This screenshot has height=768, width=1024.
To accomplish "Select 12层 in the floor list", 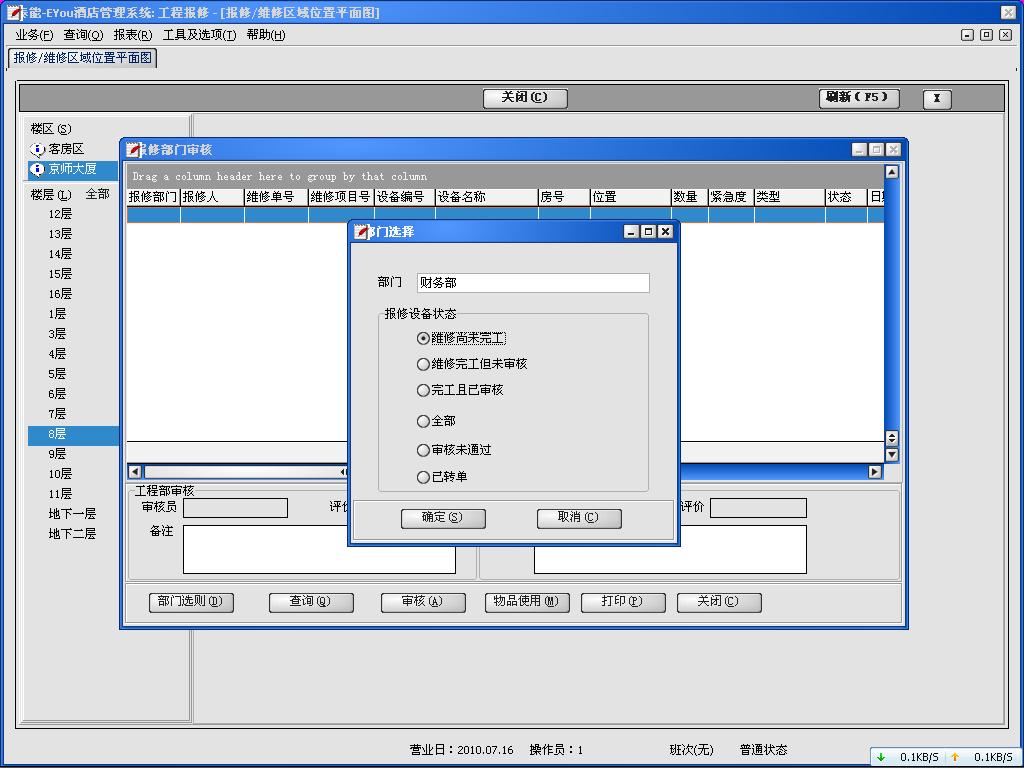I will coord(60,214).
